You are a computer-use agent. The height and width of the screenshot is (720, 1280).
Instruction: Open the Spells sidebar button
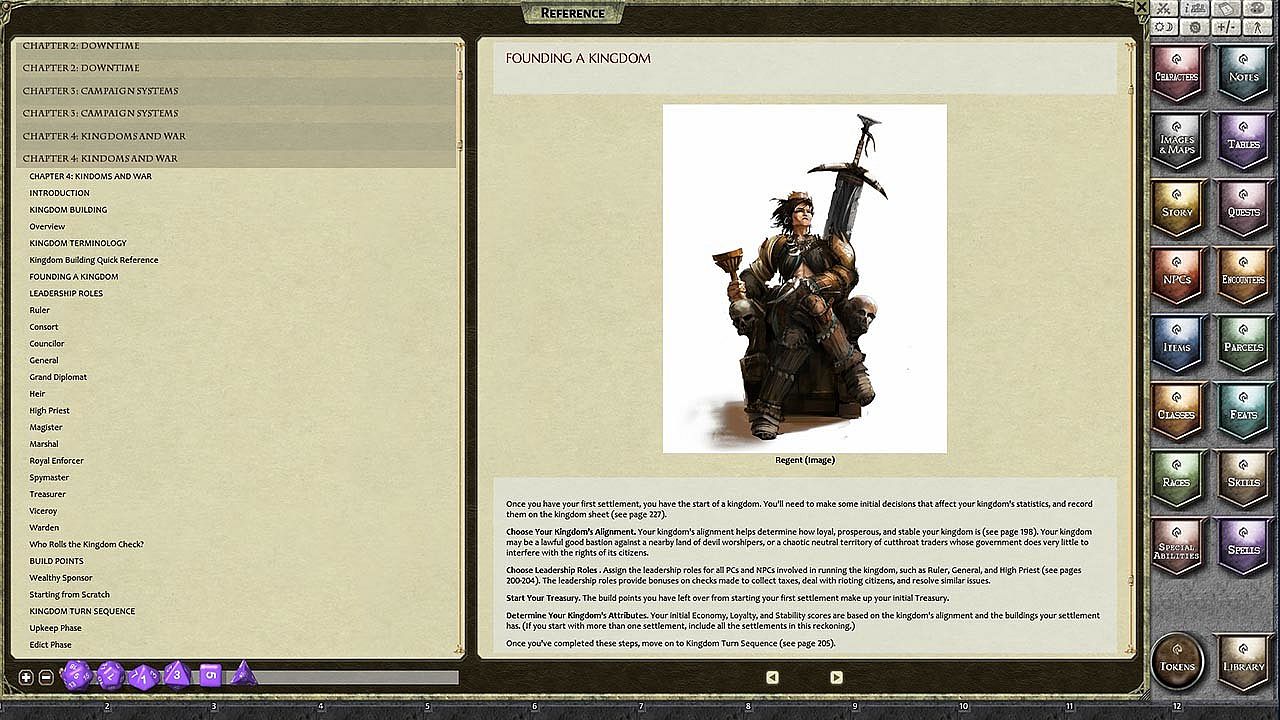coord(1244,546)
